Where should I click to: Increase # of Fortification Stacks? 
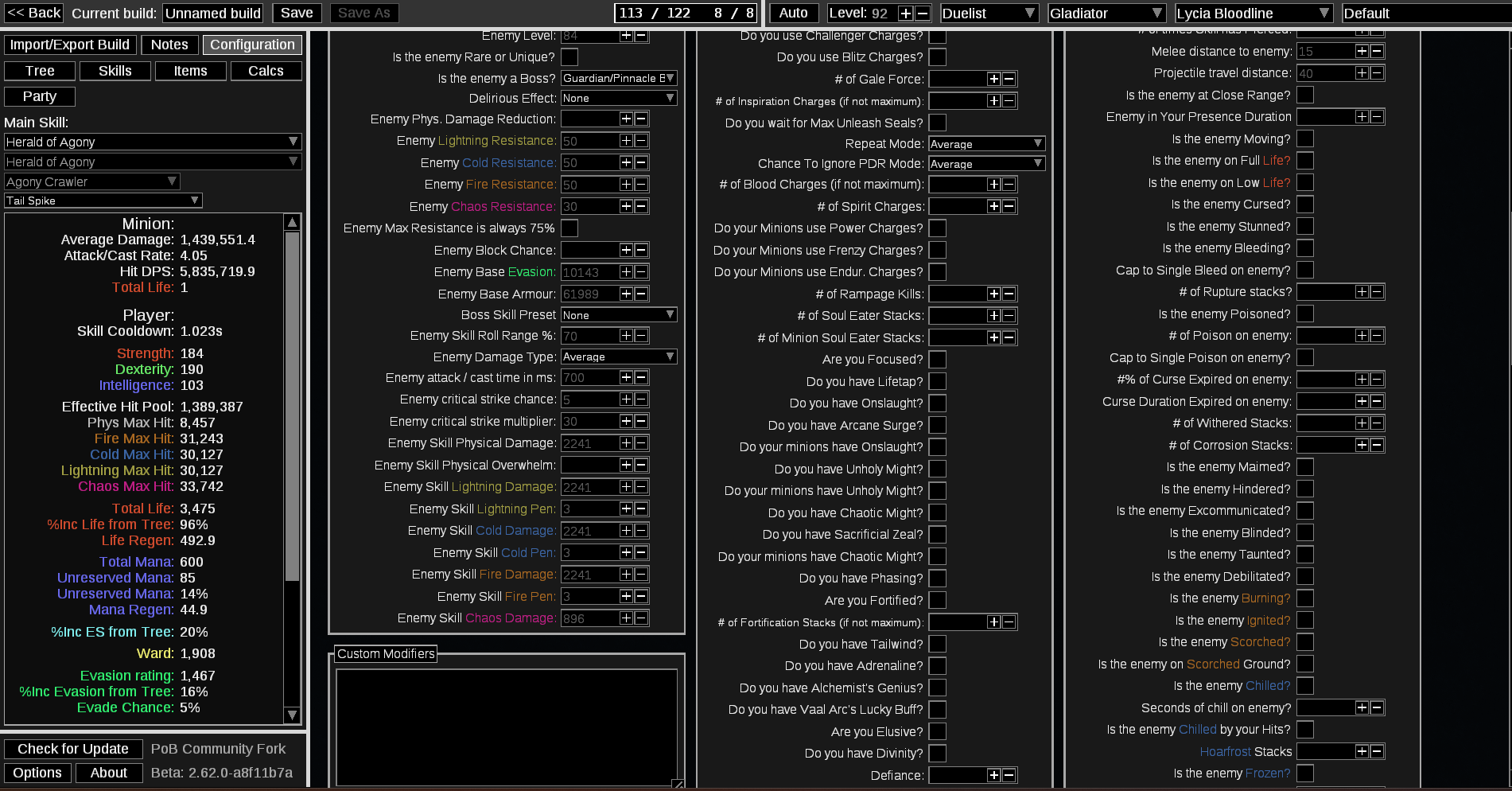point(994,622)
